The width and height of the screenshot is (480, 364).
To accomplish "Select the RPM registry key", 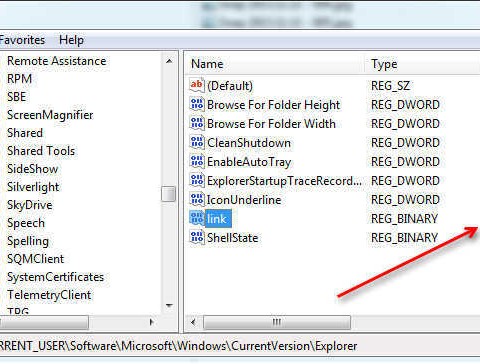I will pos(19,79).
